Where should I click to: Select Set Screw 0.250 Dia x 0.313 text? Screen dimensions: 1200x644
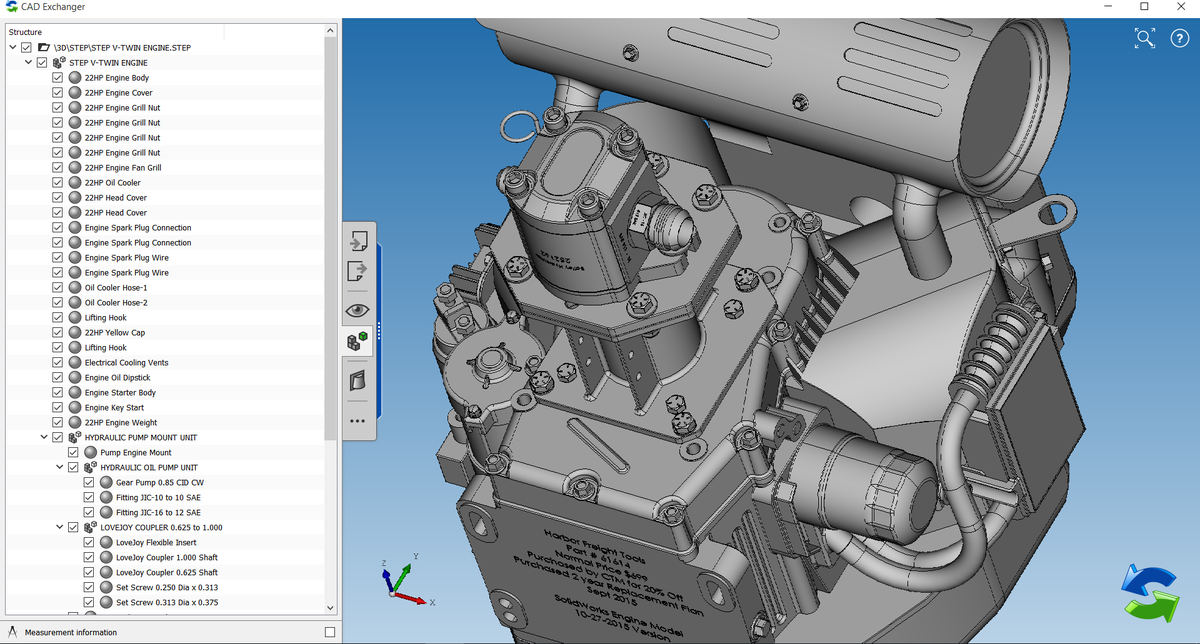click(x=167, y=587)
